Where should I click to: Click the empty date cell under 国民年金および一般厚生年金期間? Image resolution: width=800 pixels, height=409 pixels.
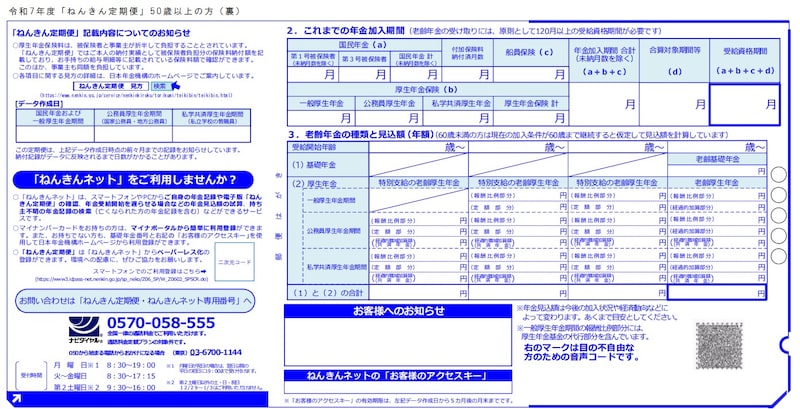(55, 134)
